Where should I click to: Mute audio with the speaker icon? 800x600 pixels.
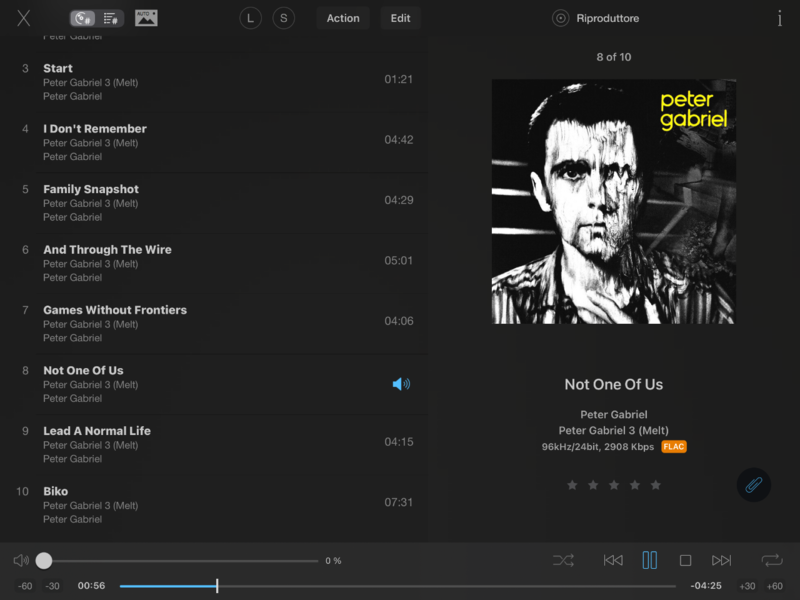click(x=21, y=561)
